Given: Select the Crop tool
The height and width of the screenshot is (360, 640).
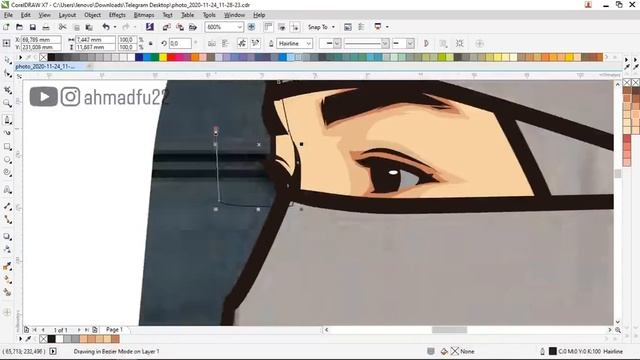Looking at the screenshot, I should click(x=7, y=90).
